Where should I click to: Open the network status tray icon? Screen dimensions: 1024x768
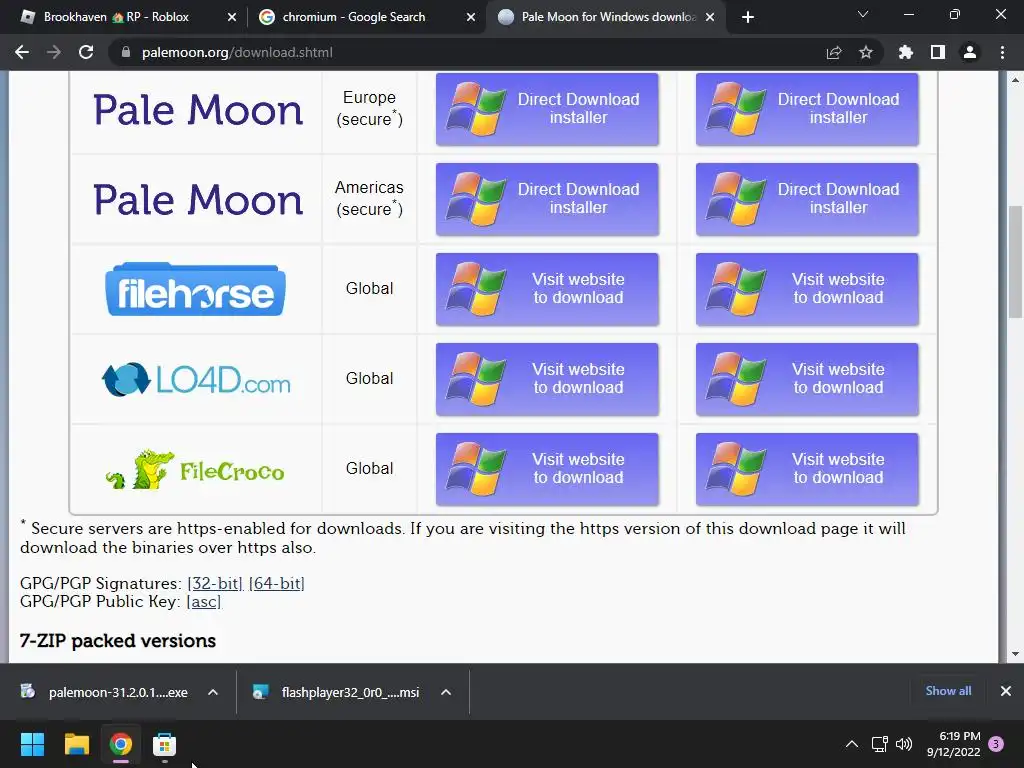880,744
